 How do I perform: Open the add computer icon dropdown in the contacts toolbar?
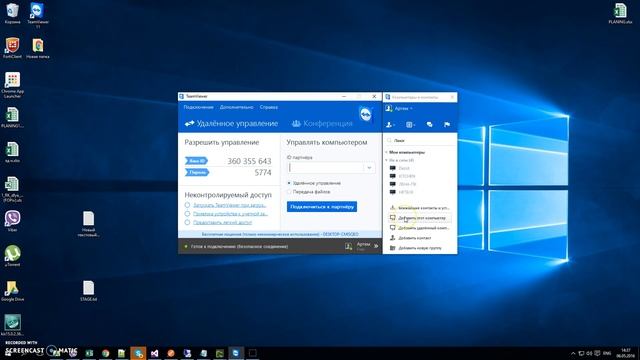click(x=411, y=124)
